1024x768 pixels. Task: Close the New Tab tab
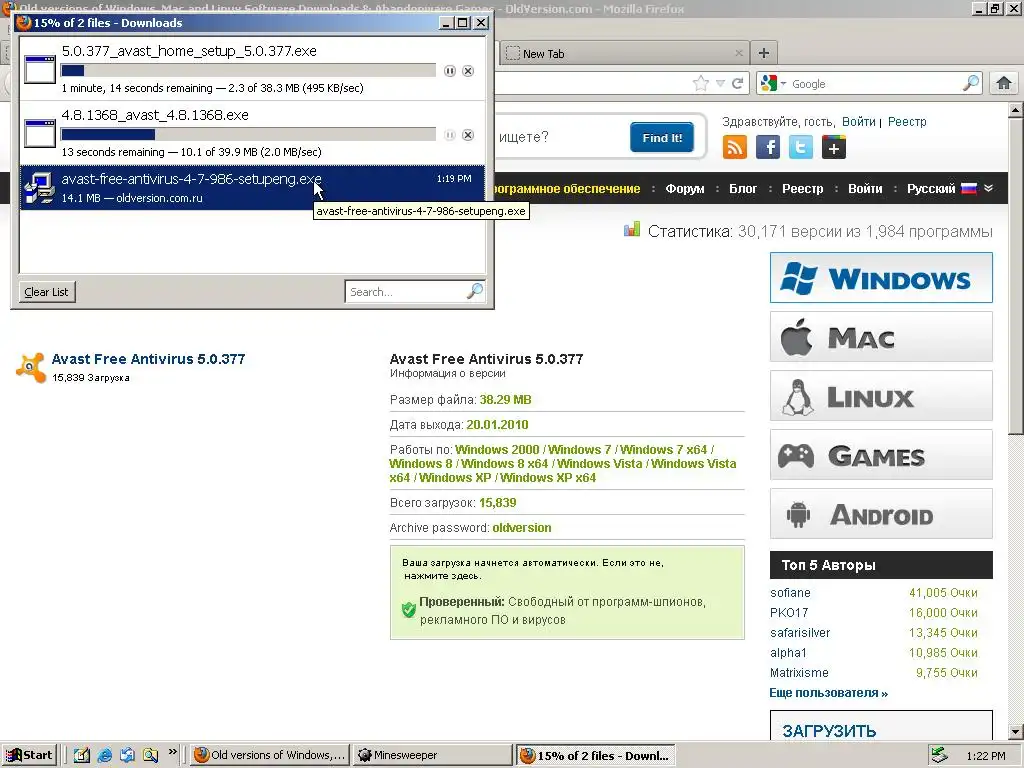(x=739, y=53)
